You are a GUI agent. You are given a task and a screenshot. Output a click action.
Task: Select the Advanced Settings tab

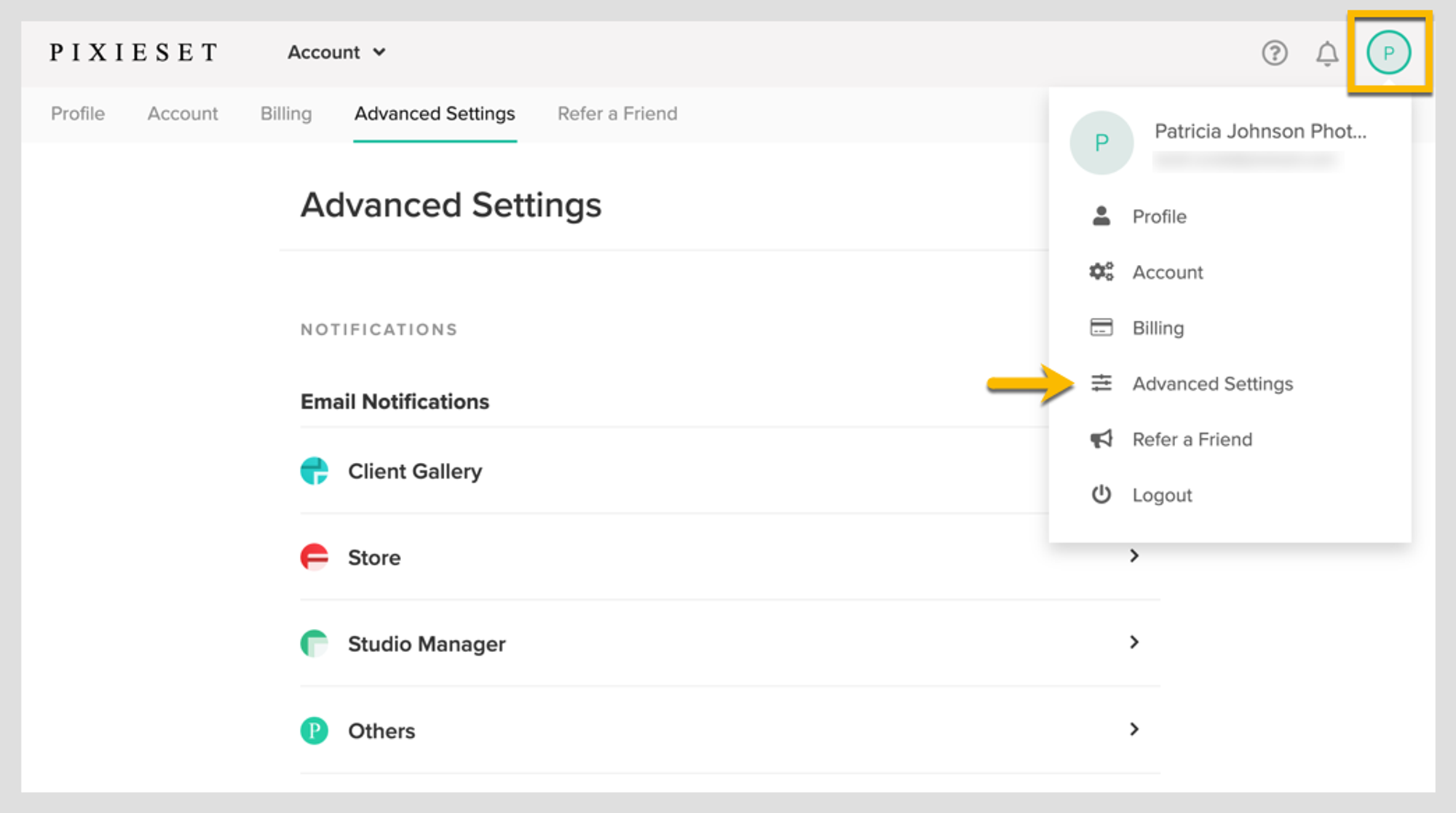point(435,114)
